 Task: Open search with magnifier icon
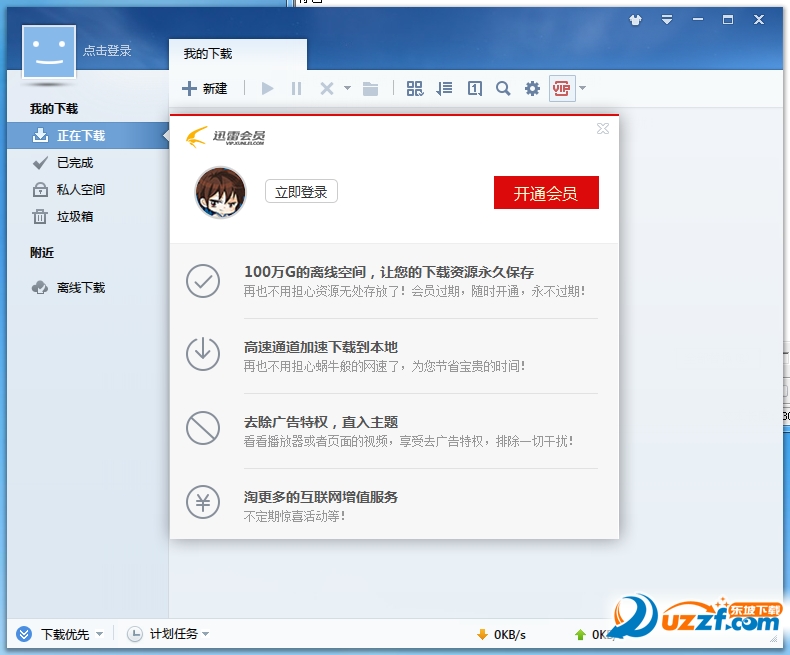tap(503, 89)
